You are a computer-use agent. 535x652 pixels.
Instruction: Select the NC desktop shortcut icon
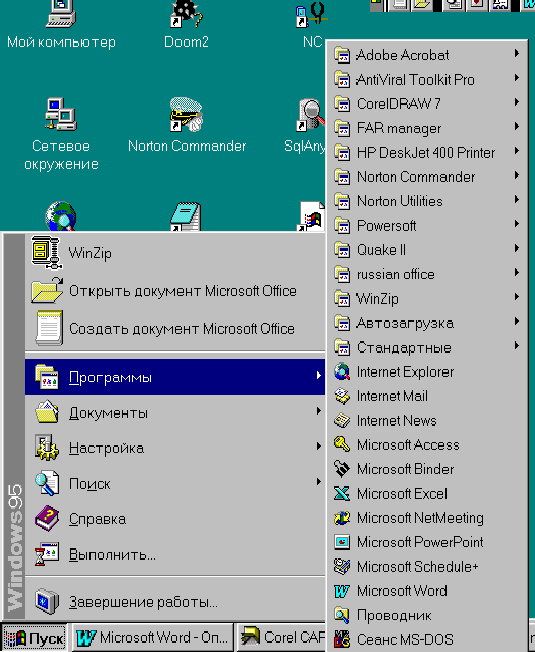[311, 15]
